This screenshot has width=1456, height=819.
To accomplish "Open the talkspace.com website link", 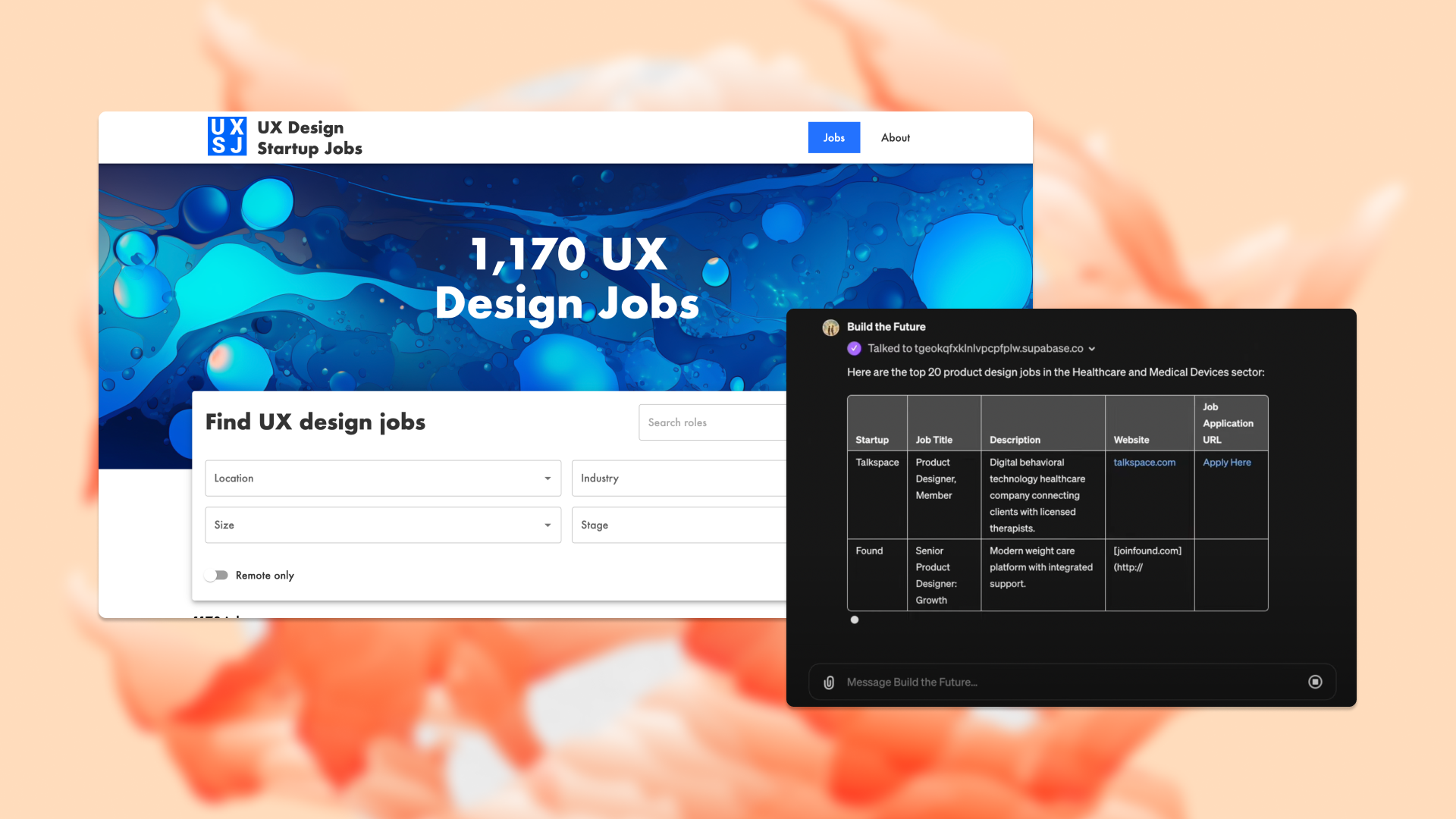I will point(1144,463).
